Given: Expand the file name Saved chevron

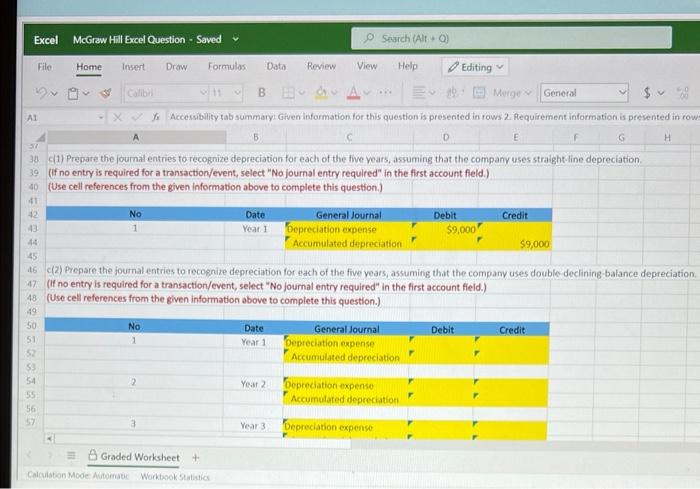Looking at the screenshot, I should 236,39.
